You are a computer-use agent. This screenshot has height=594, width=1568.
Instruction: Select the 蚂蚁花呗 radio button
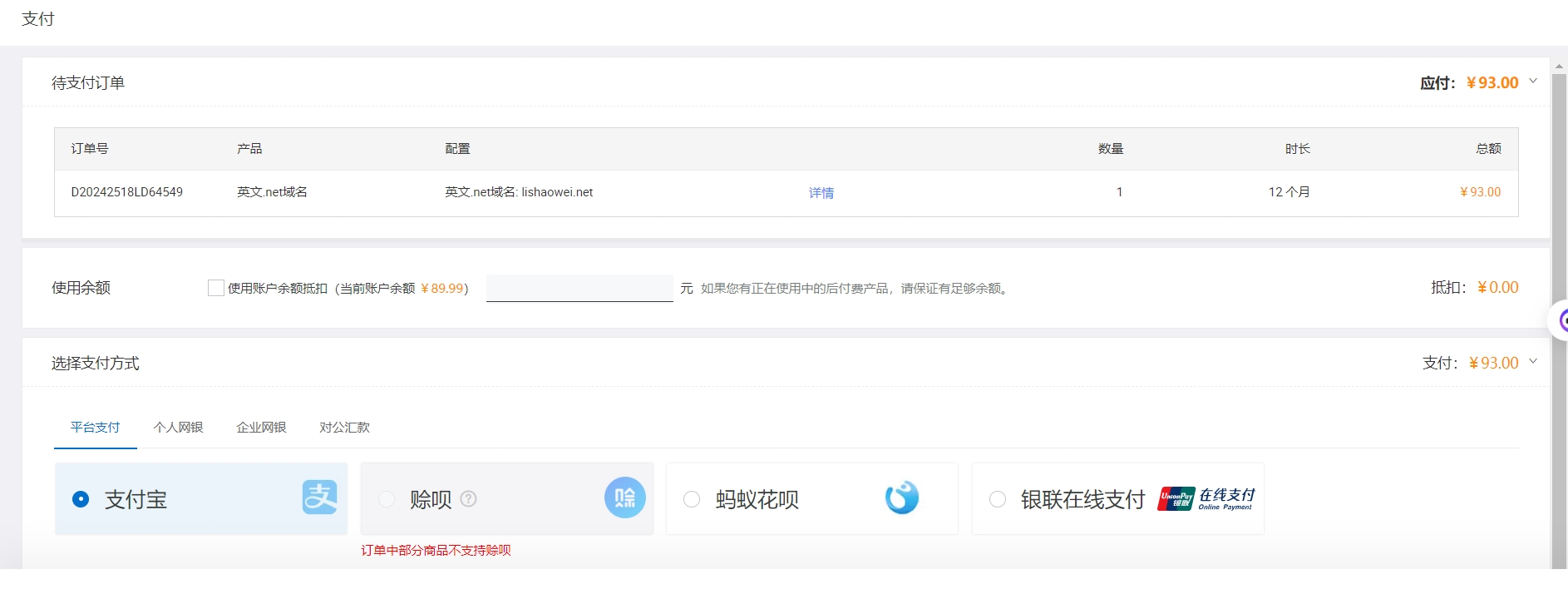click(692, 499)
